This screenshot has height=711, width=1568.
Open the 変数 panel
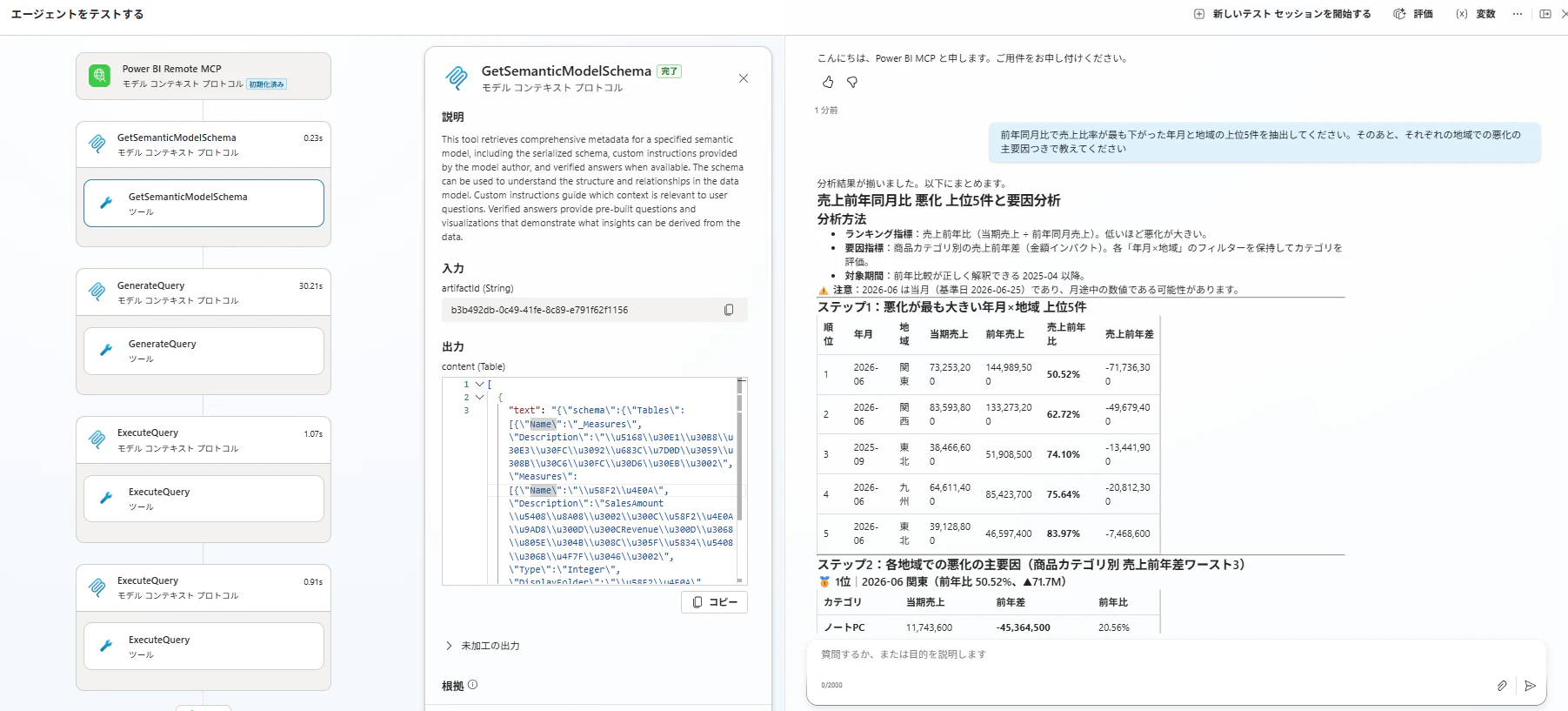[1476, 14]
